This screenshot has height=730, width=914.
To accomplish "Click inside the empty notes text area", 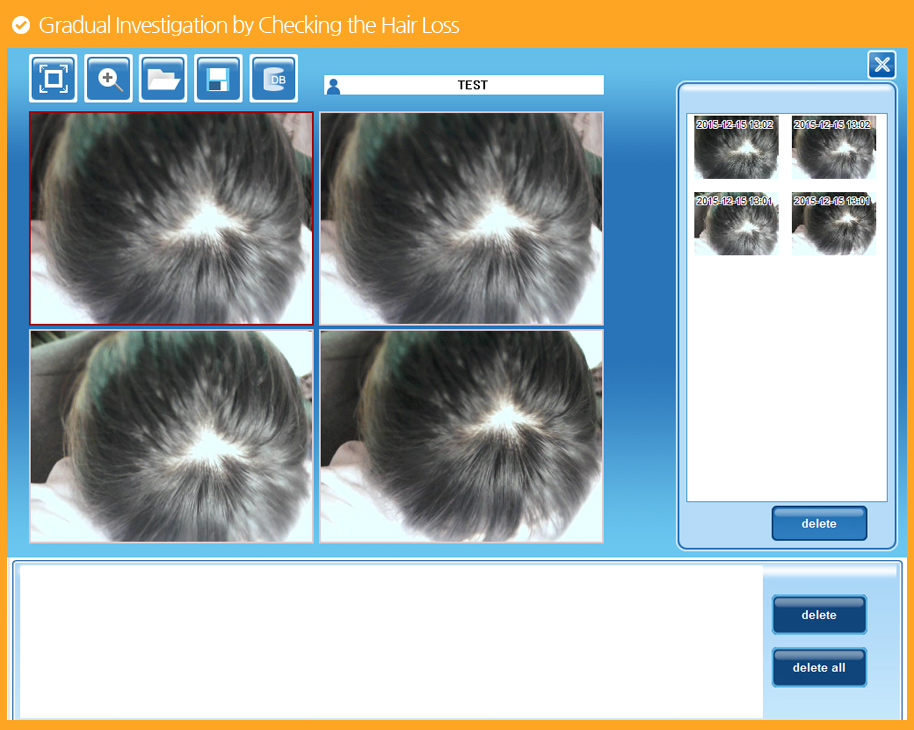I will 390,640.
